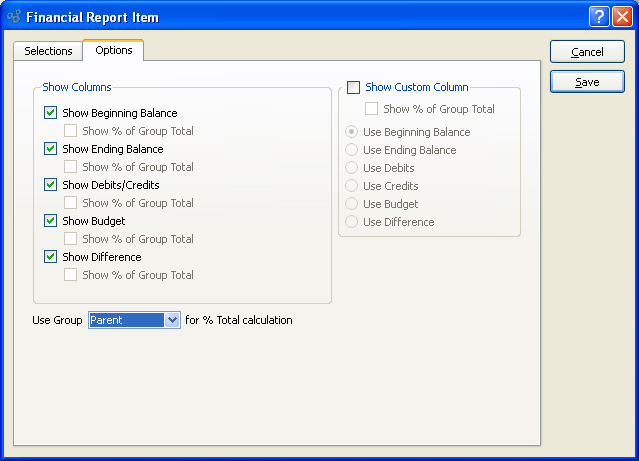Viewport: 639px width, 461px height.
Task: Switch to the Selections tab
Action: click(x=48, y=51)
